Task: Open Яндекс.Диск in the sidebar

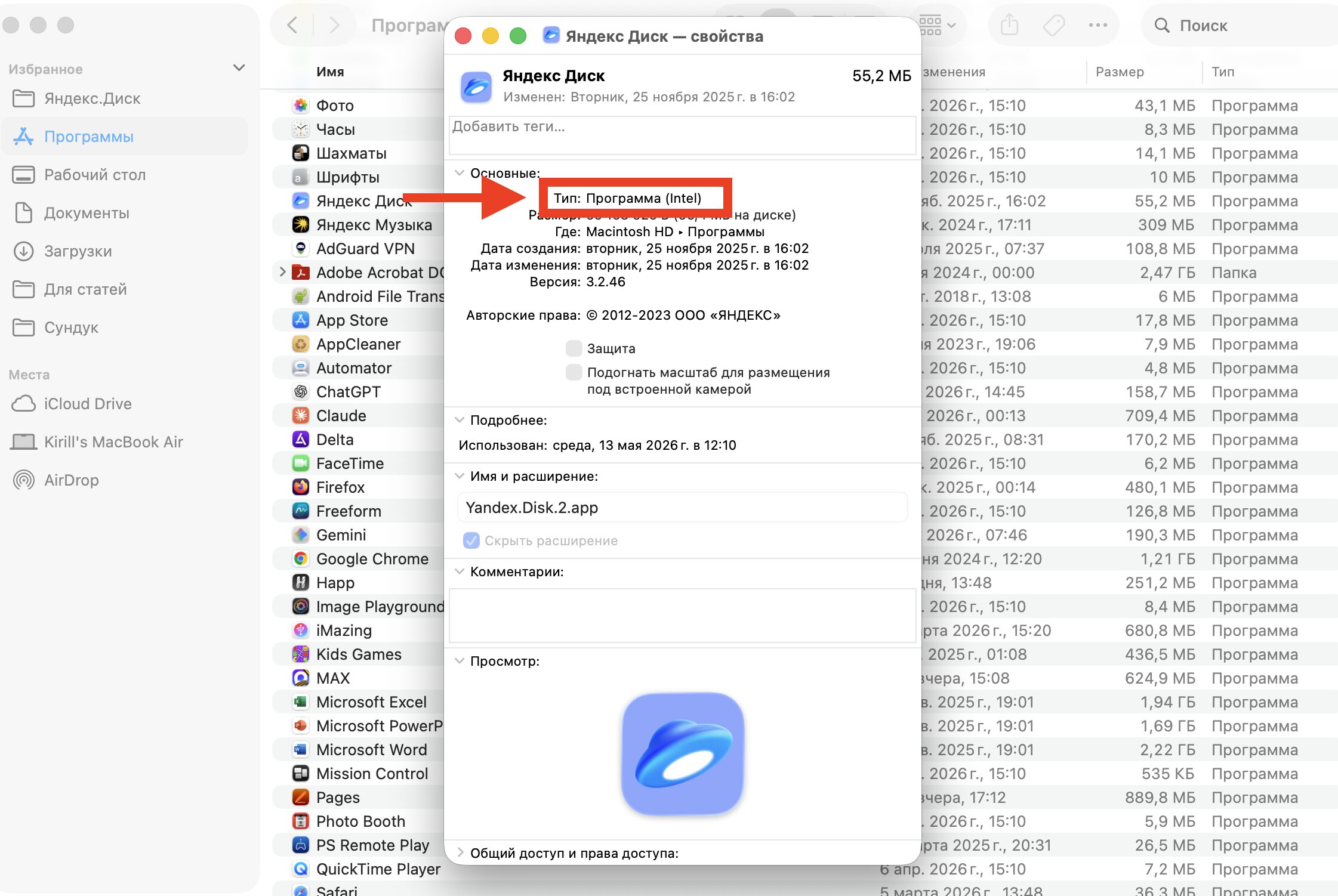Action: point(124,98)
